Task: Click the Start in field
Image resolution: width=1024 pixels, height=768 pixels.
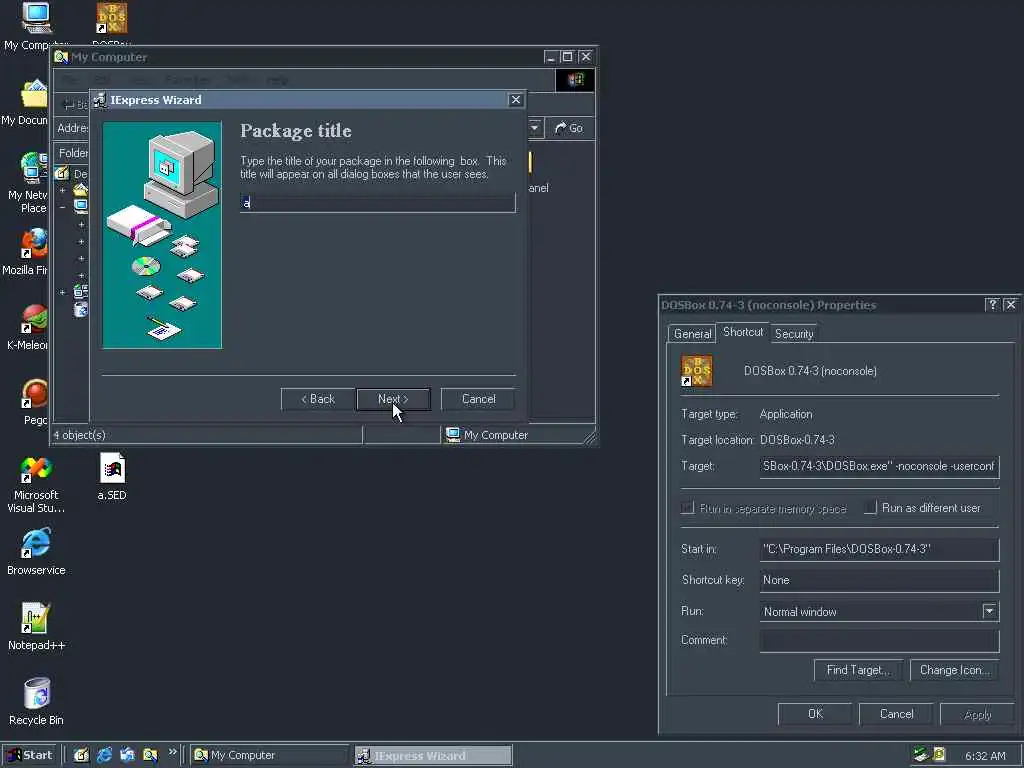Action: [879, 549]
